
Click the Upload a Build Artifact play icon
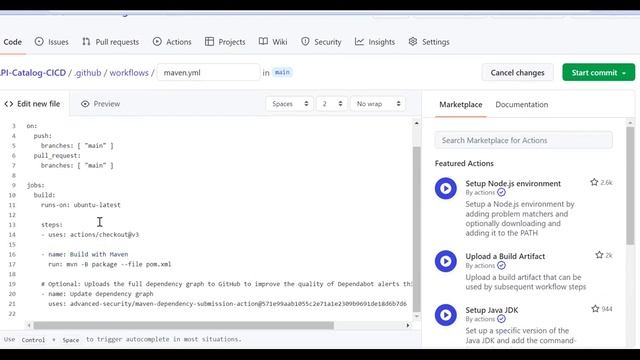click(446, 261)
